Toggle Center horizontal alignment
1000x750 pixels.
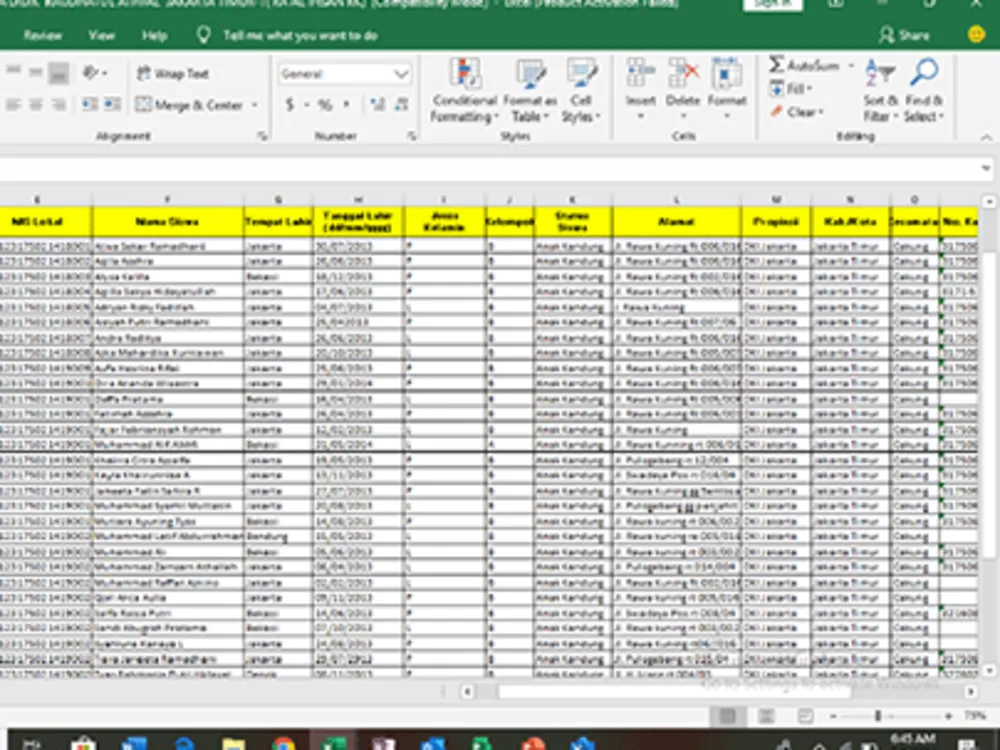pos(36,104)
